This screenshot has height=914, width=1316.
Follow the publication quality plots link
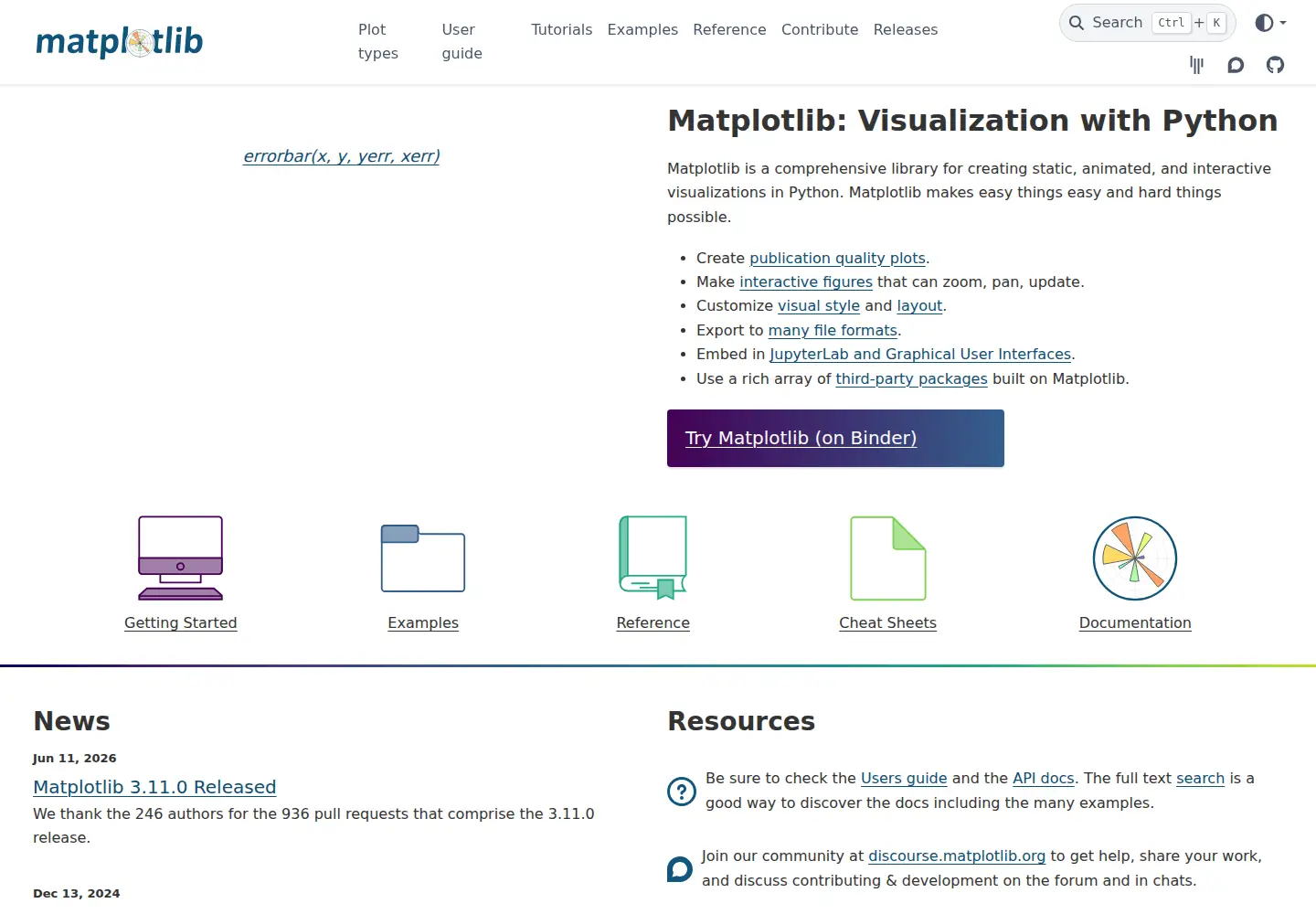click(837, 259)
